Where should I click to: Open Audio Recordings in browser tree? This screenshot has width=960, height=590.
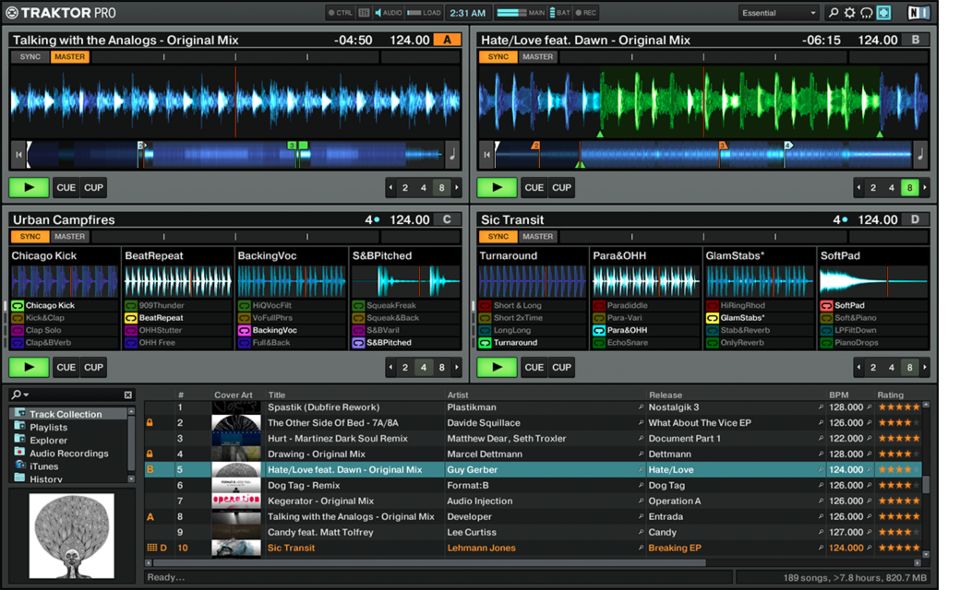pyautogui.click(x=68, y=453)
